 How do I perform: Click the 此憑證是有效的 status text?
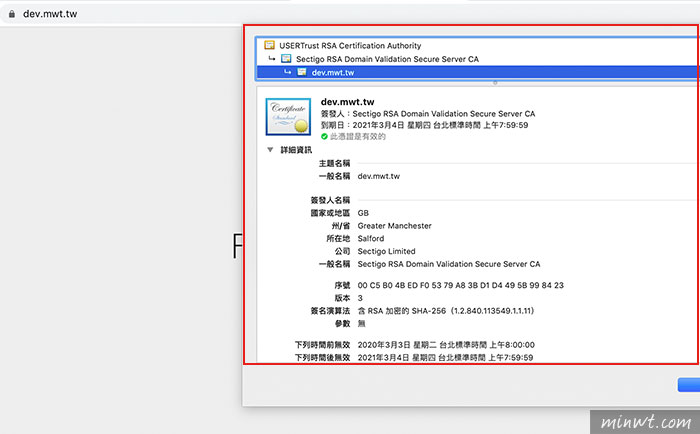pyautogui.click(x=358, y=137)
